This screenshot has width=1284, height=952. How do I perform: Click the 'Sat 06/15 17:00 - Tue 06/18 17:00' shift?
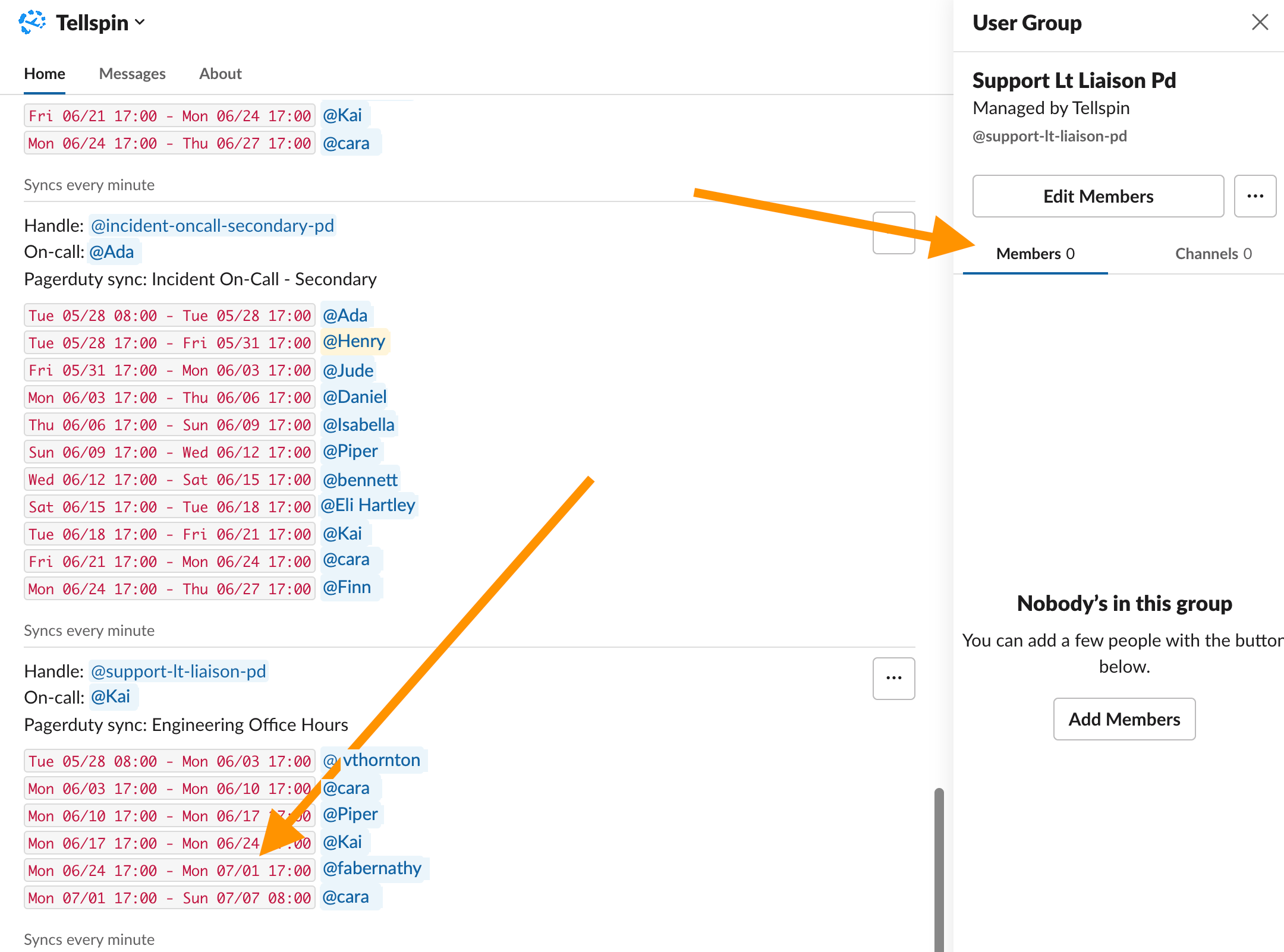169,507
